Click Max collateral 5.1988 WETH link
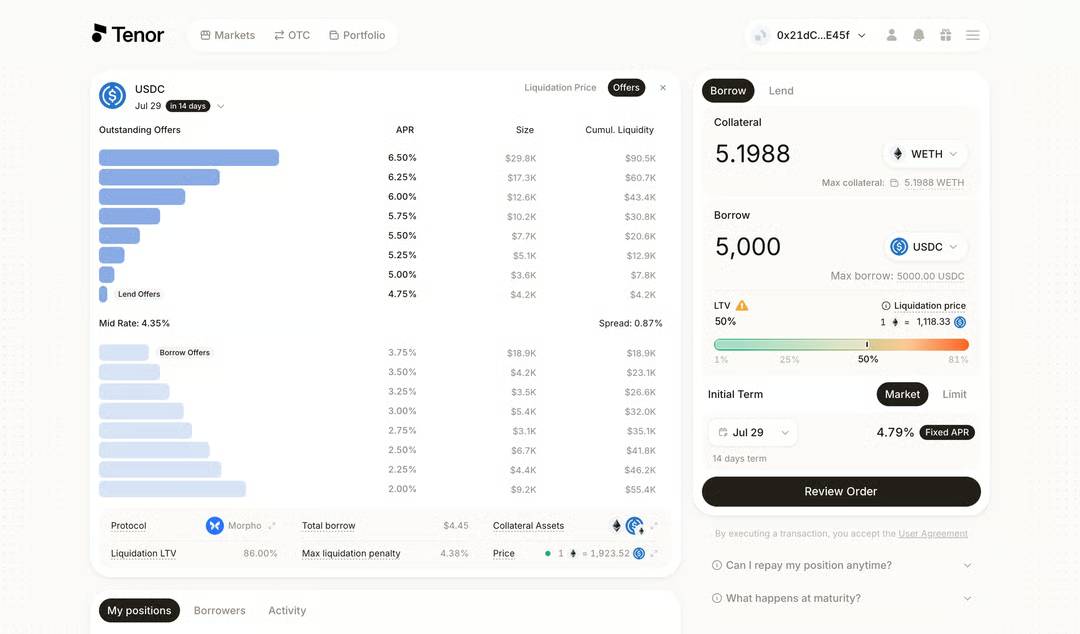The image size is (1080, 634). coord(934,183)
